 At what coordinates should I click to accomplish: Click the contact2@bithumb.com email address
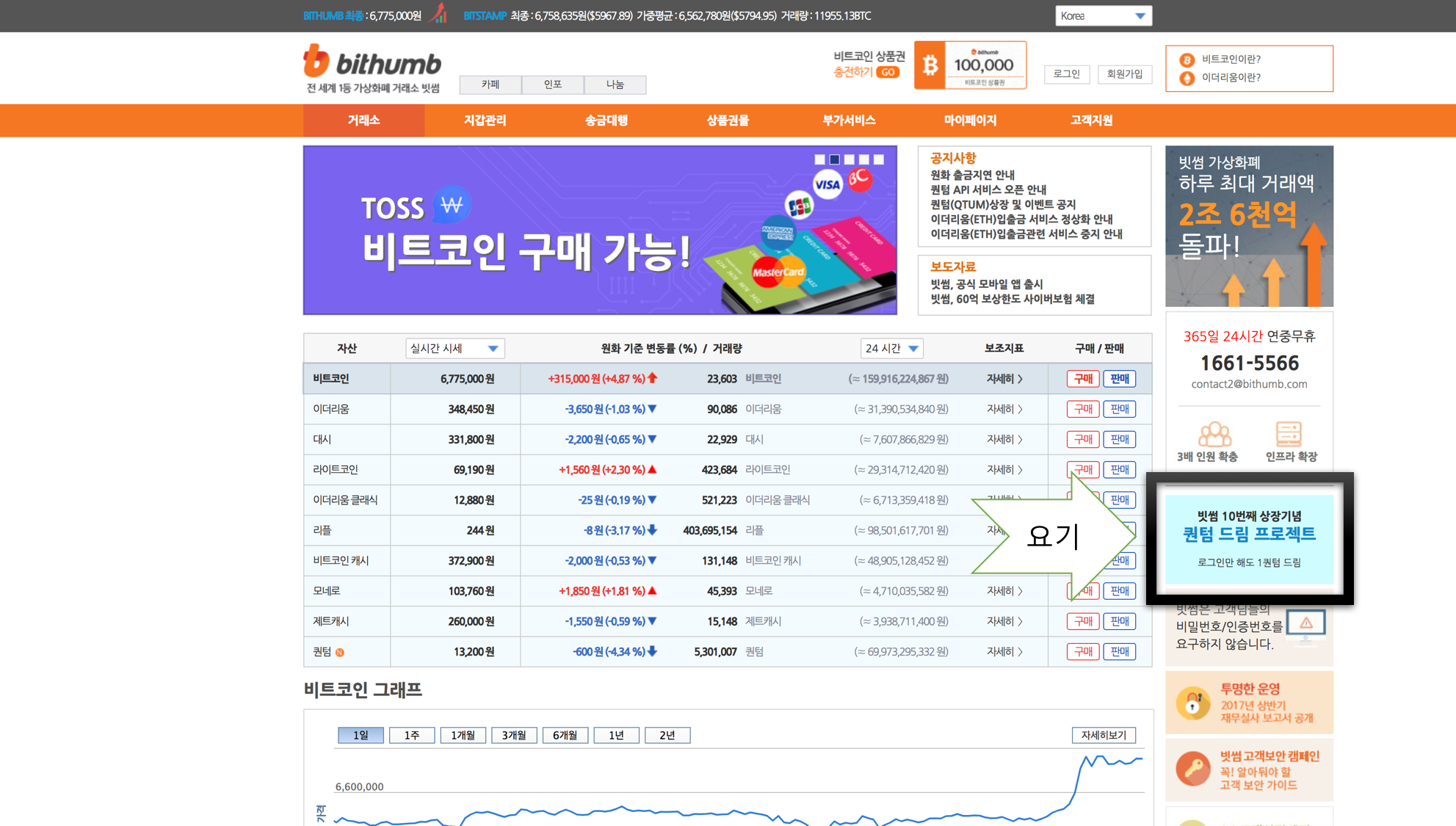click(1249, 384)
